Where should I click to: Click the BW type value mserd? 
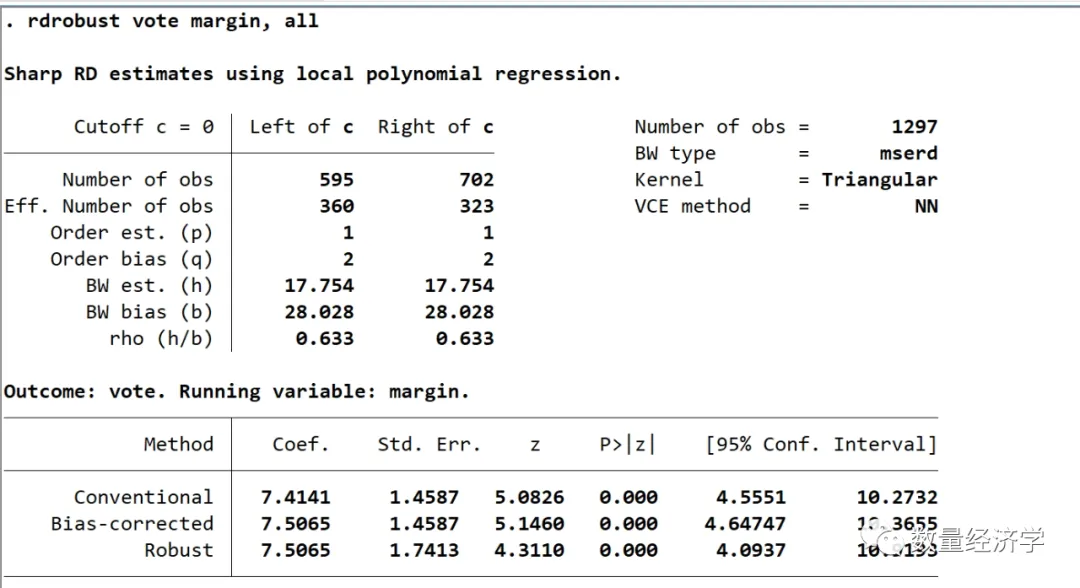click(x=908, y=154)
